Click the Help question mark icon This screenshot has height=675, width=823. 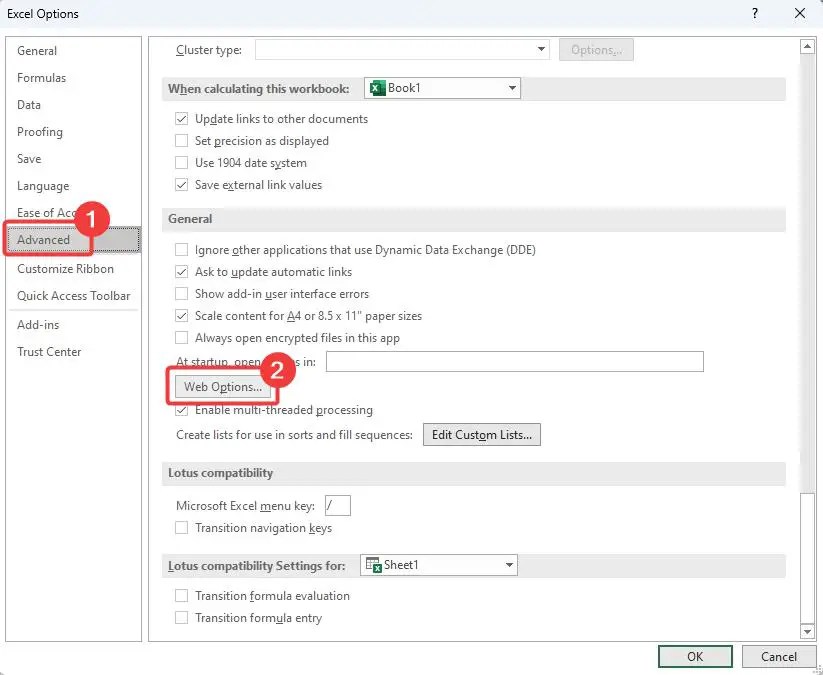(755, 14)
